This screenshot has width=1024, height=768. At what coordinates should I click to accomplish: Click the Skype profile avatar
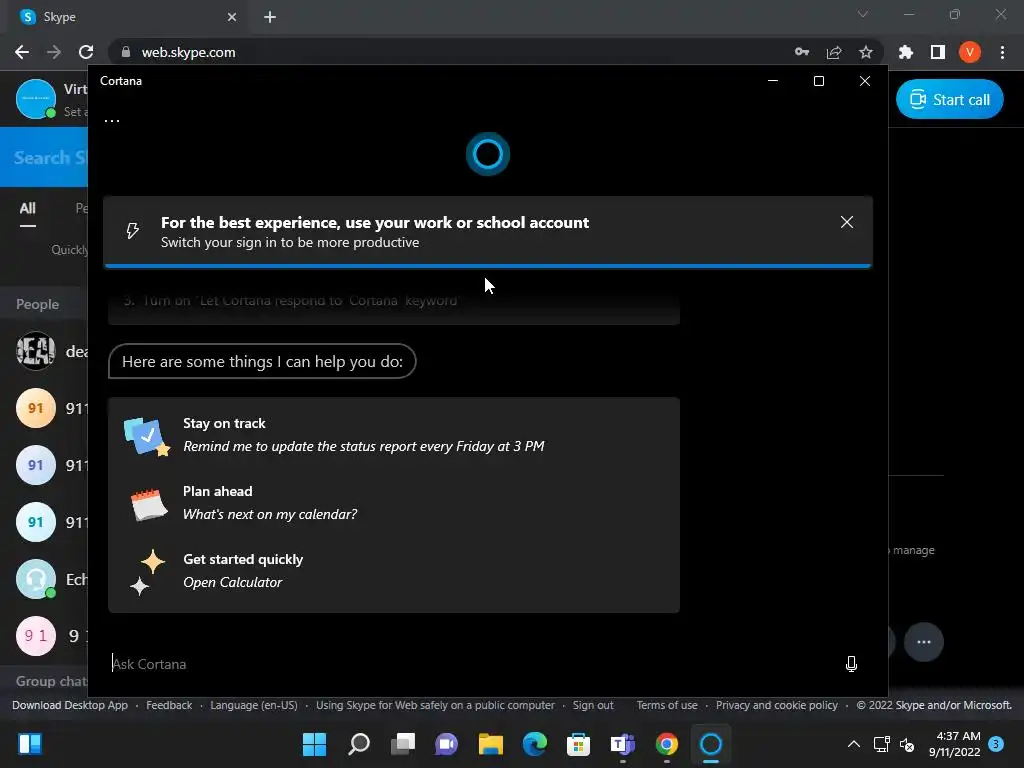(36, 99)
